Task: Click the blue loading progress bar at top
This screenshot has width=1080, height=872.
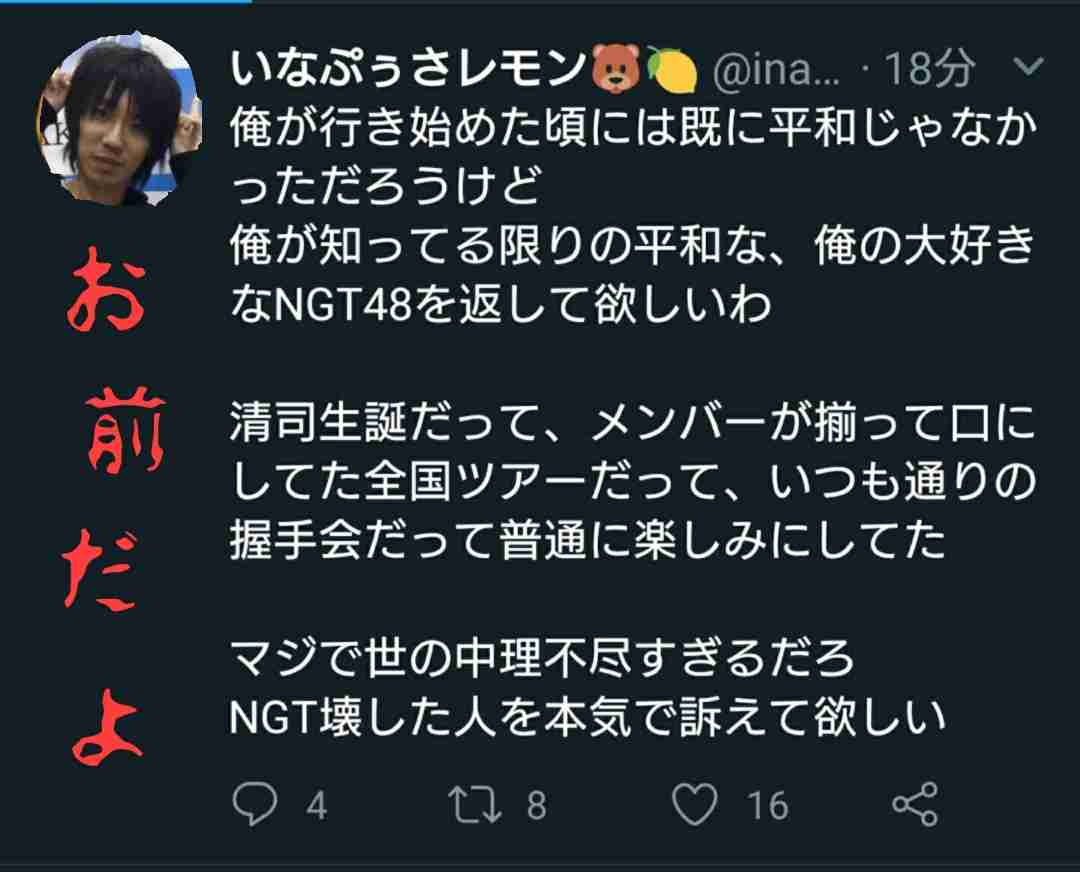Action: click(x=126, y=2)
